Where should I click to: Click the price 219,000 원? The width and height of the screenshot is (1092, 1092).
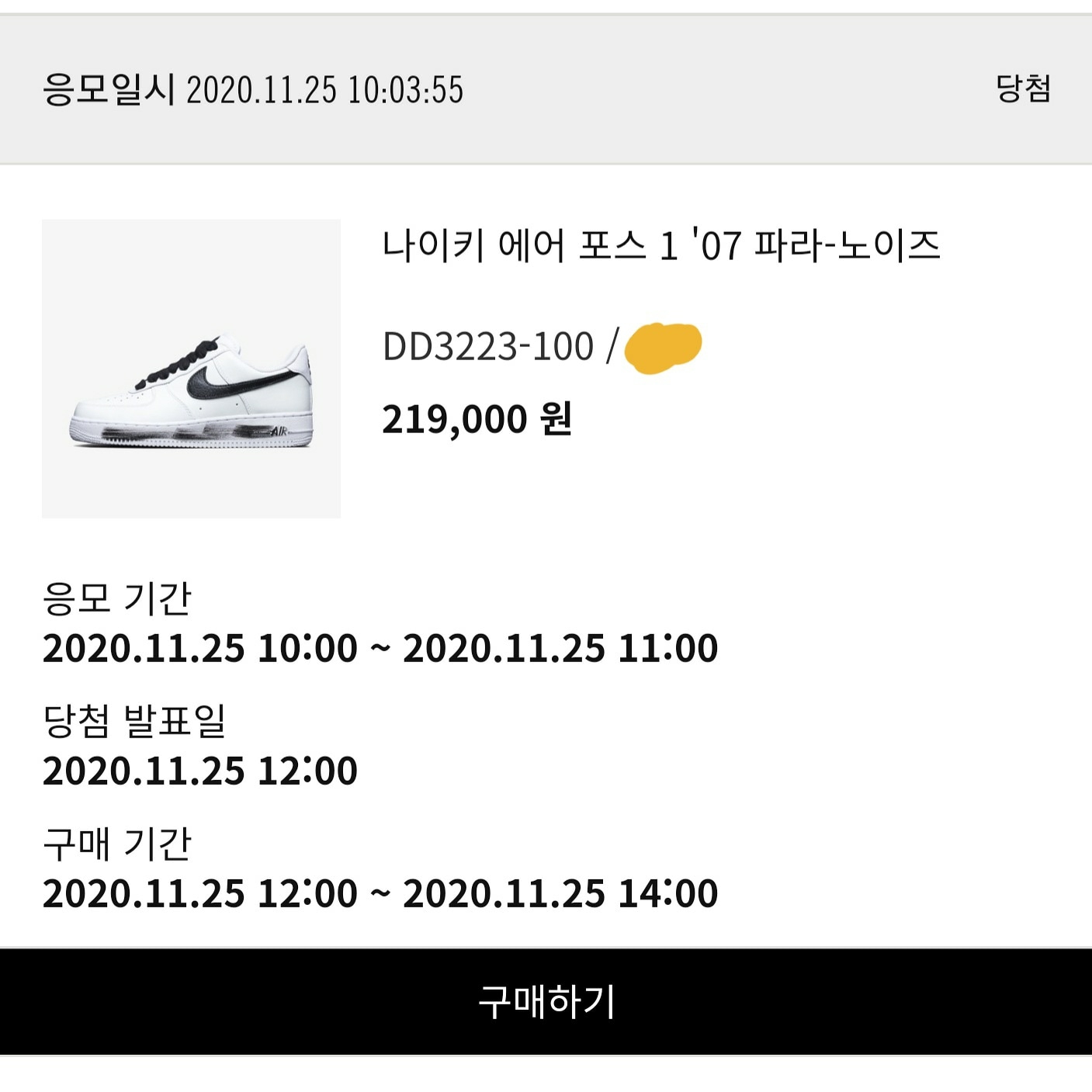click(x=477, y=420)
